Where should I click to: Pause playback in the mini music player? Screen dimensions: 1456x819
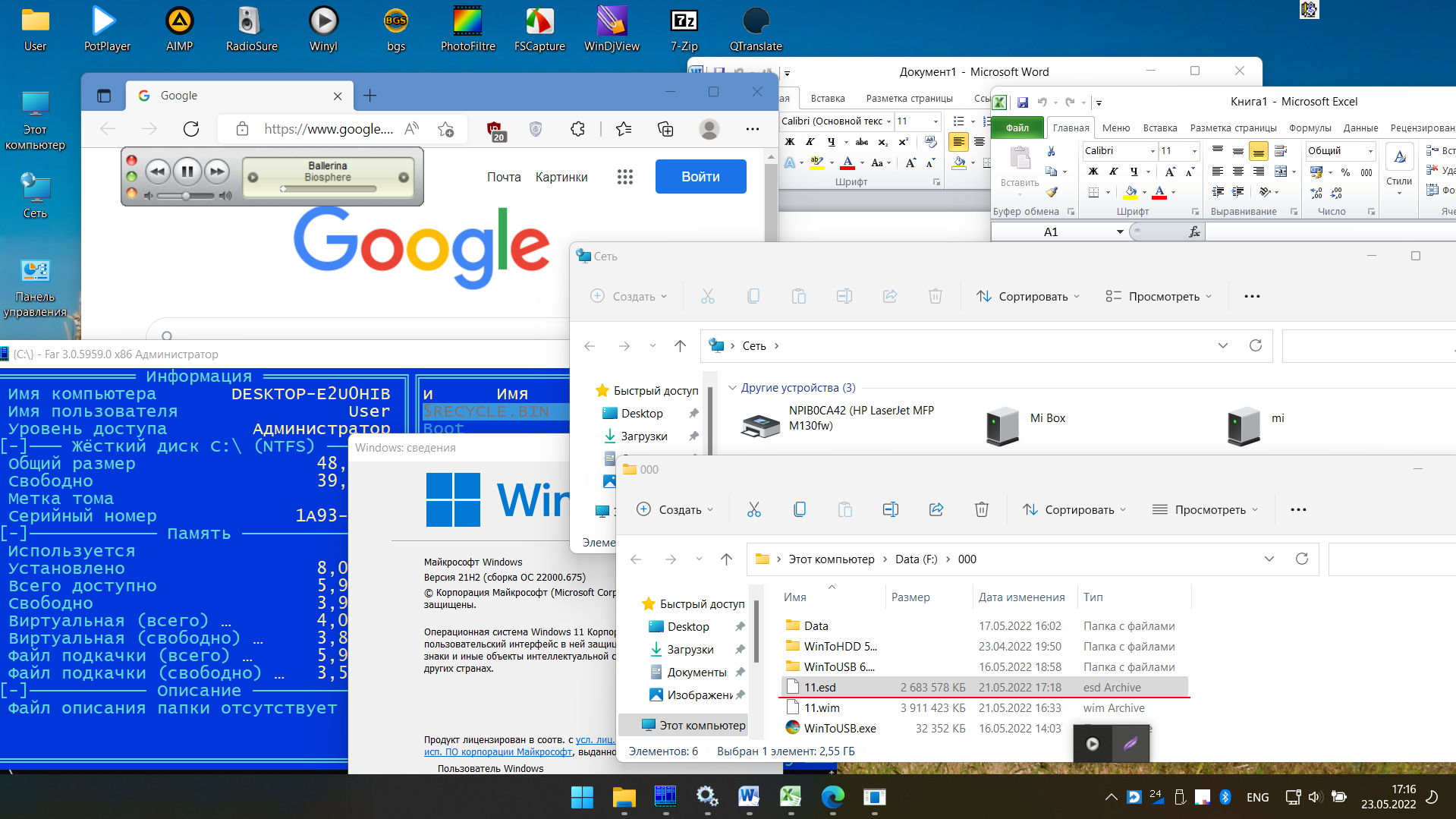coord(187,172)
